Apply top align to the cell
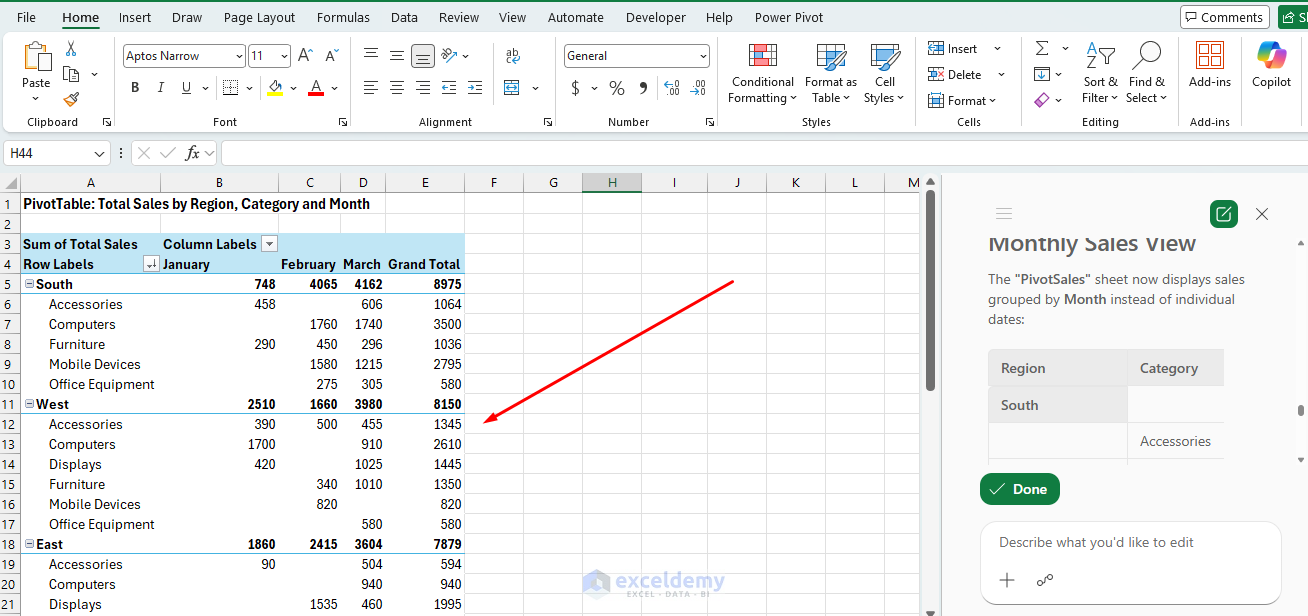 coord(371,56)
